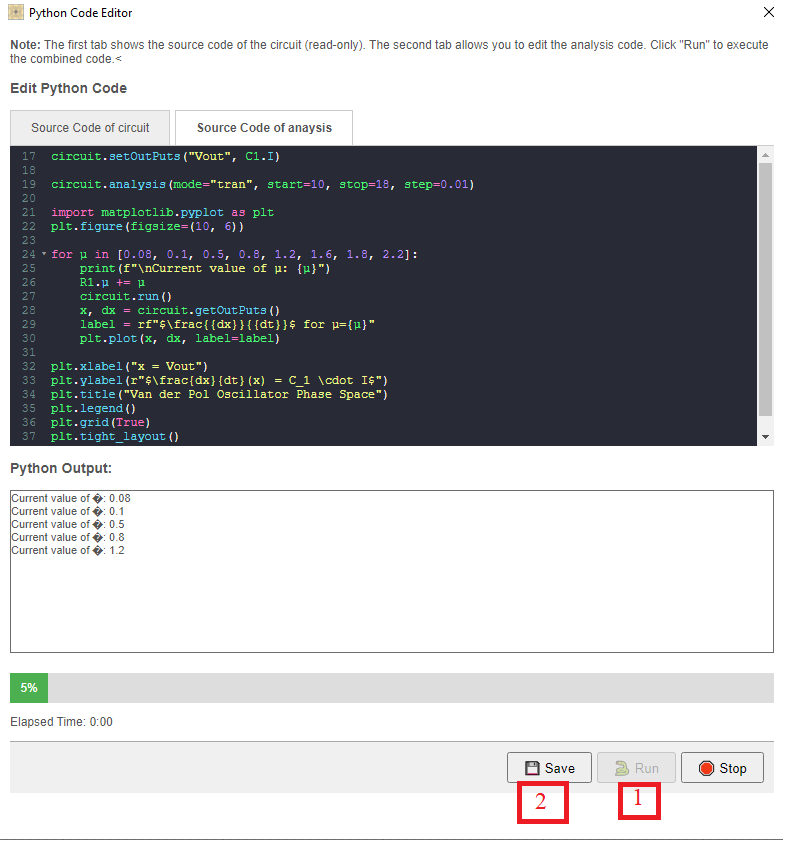Click the circuit.run() line
Viewport: 792px width, 841px height.
click(x=125, y=296)
